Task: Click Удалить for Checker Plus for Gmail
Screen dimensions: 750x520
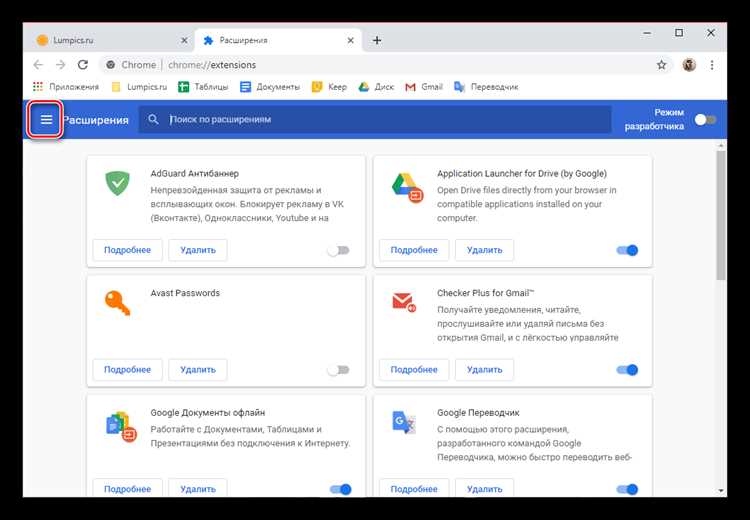Action: click(484, 370)
